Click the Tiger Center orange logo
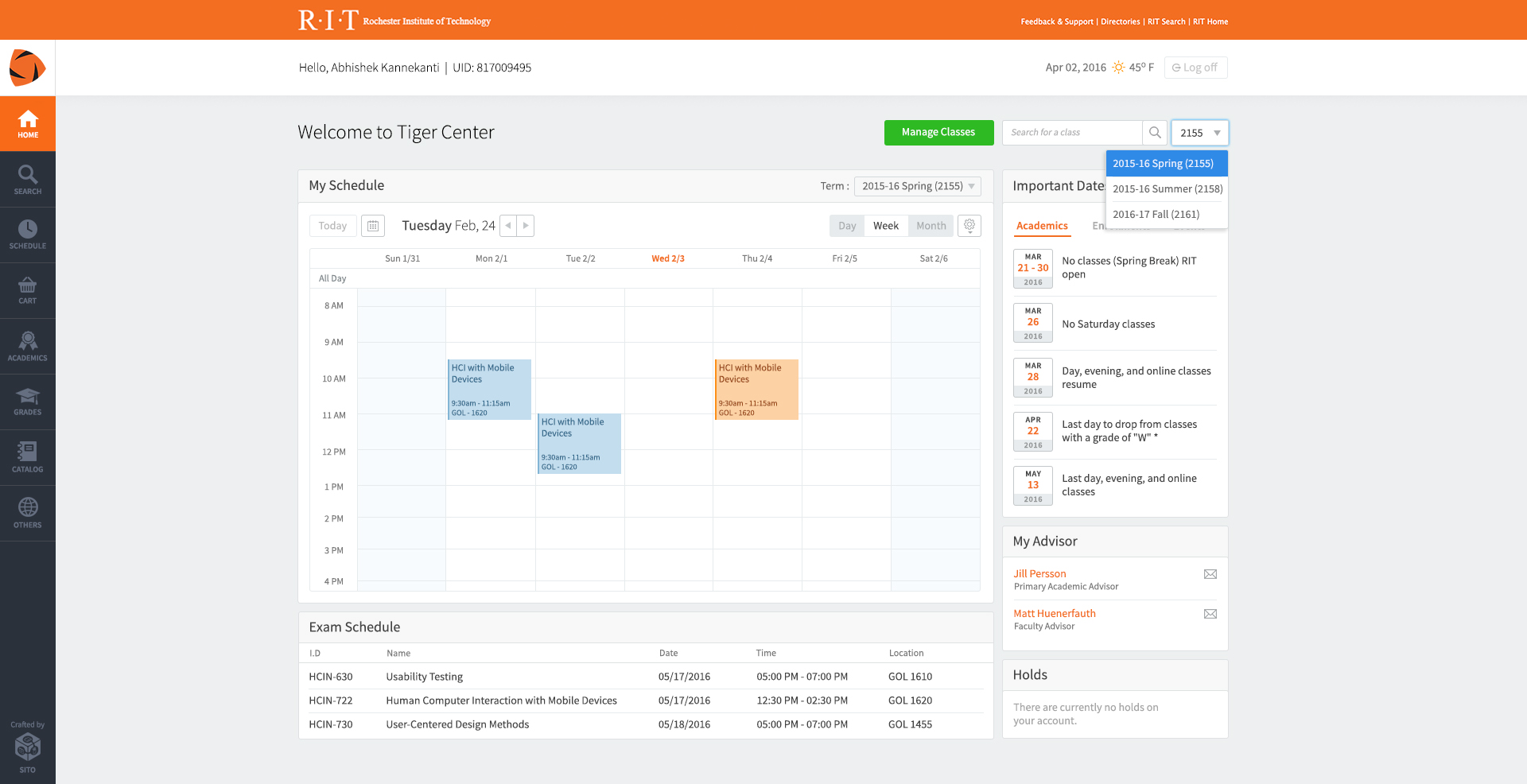 coord(27,68)
